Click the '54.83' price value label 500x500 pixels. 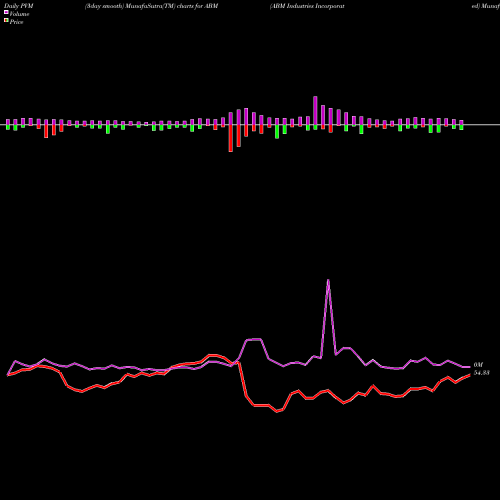click(x=482, y=373)
